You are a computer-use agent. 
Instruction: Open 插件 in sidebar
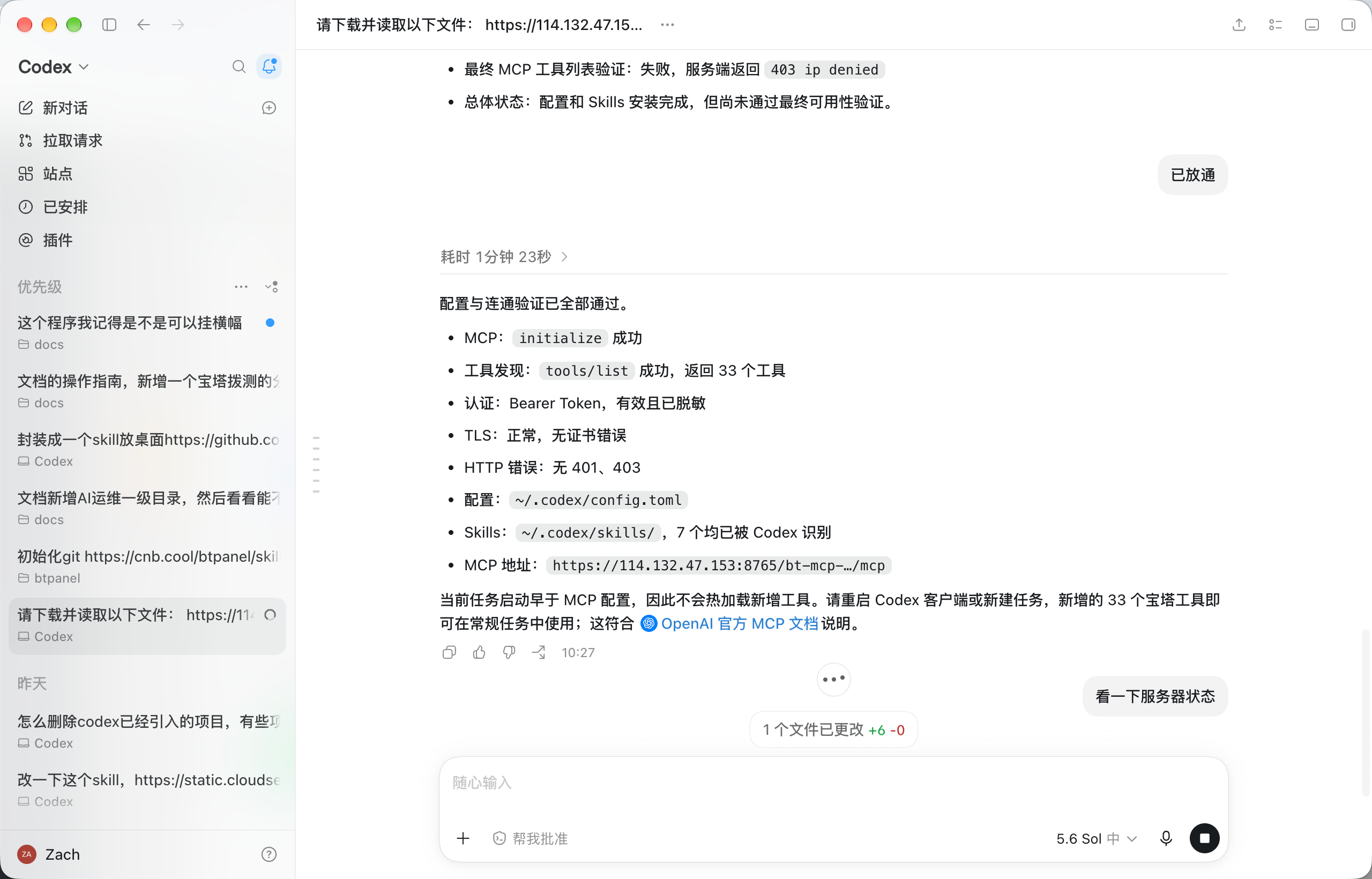point(46,240)
